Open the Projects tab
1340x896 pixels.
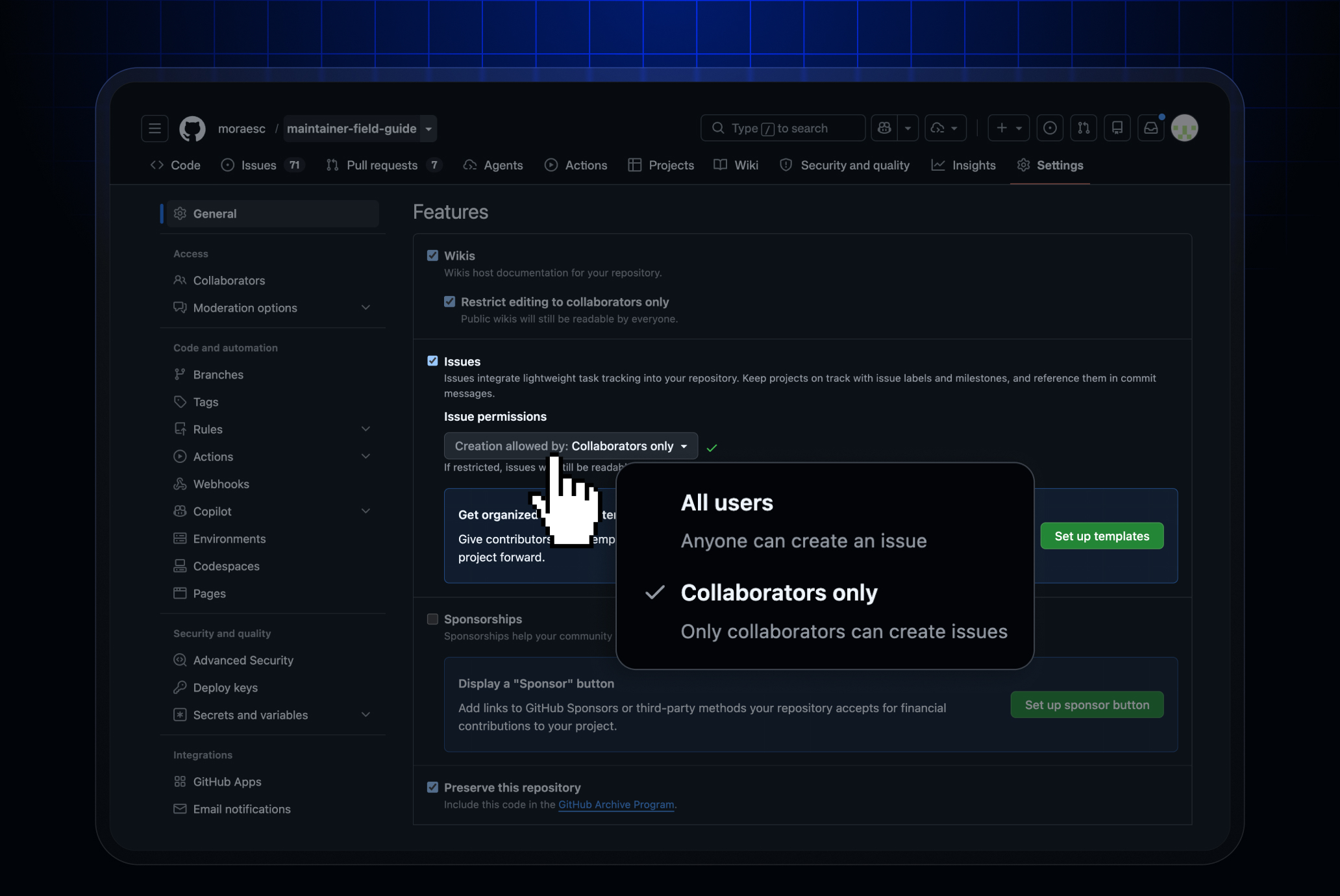pyautogui.click(x=661, y=165)
